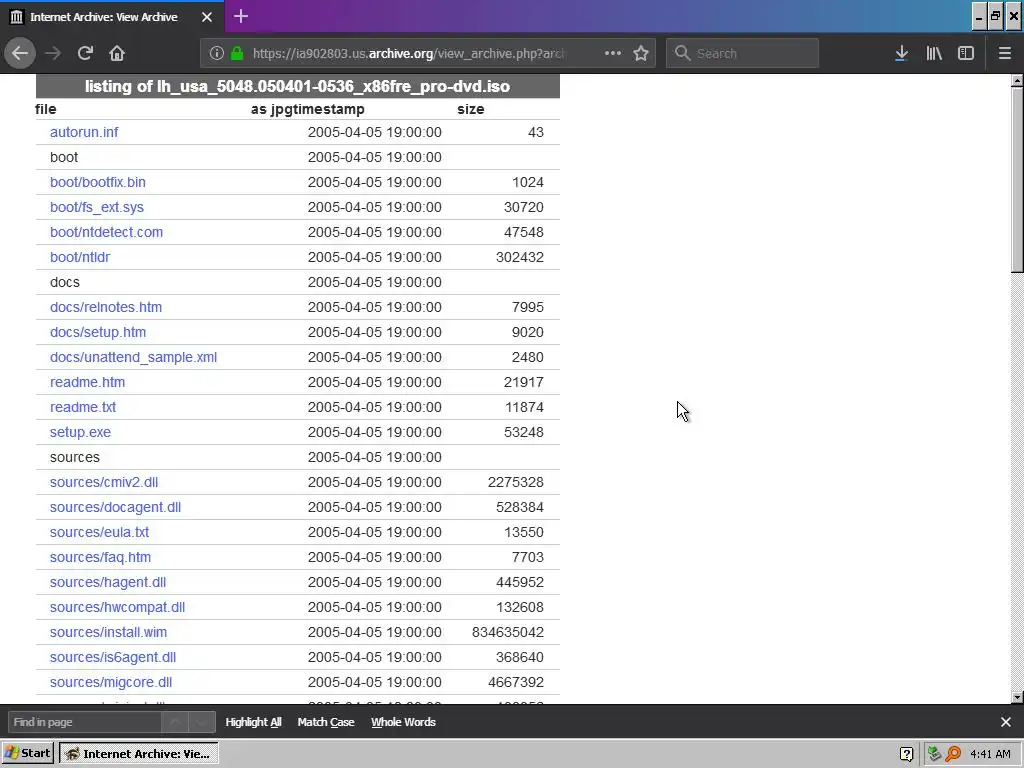Open the page actions three-dots menu

[613, 53]
